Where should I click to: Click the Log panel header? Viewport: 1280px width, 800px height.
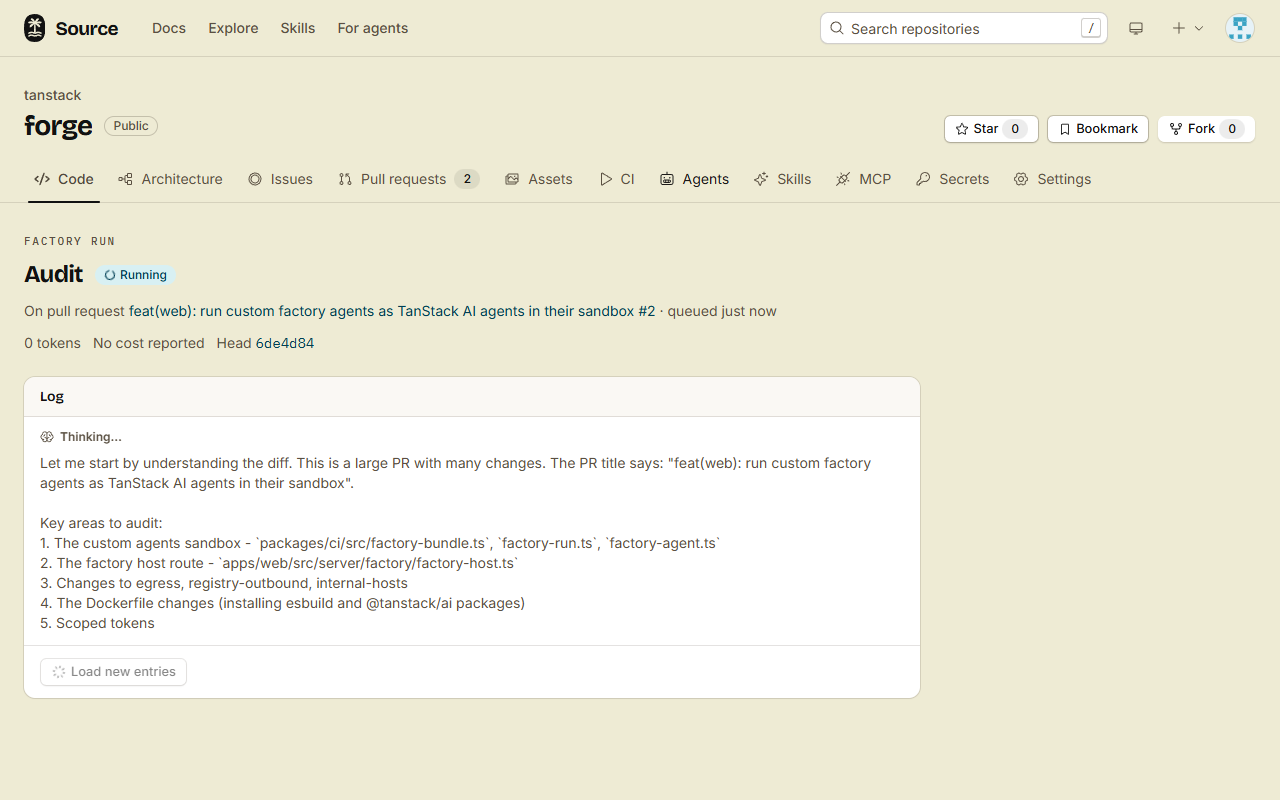(472, 397)
